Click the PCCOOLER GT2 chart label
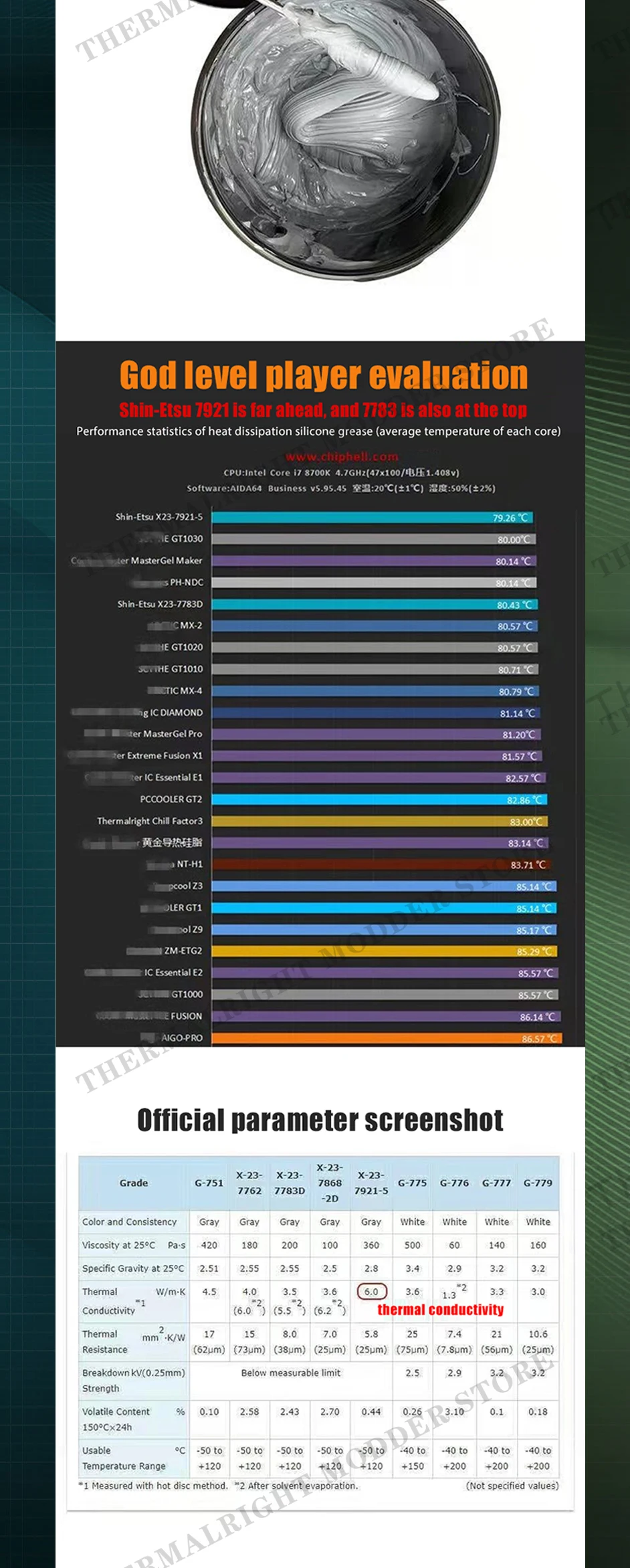The image size is (630, 1568). point(171,799)
